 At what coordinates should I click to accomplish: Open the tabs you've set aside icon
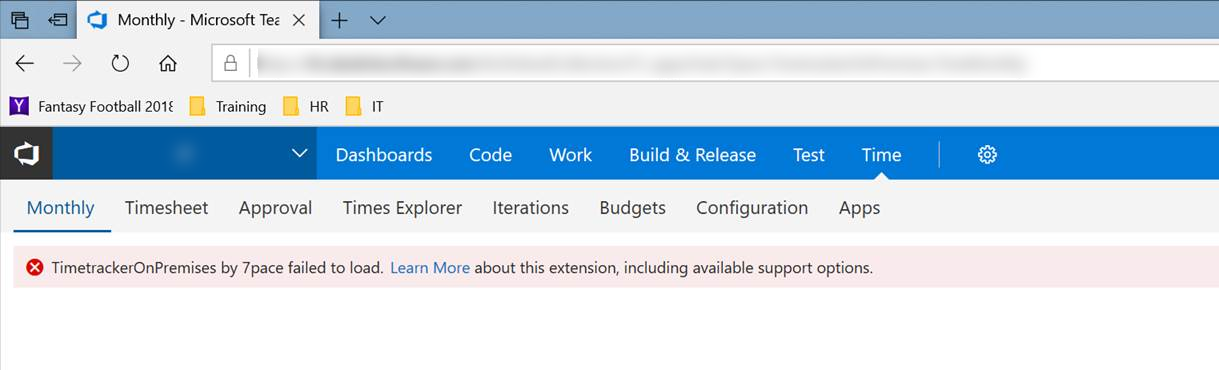(x=20, y=19)
